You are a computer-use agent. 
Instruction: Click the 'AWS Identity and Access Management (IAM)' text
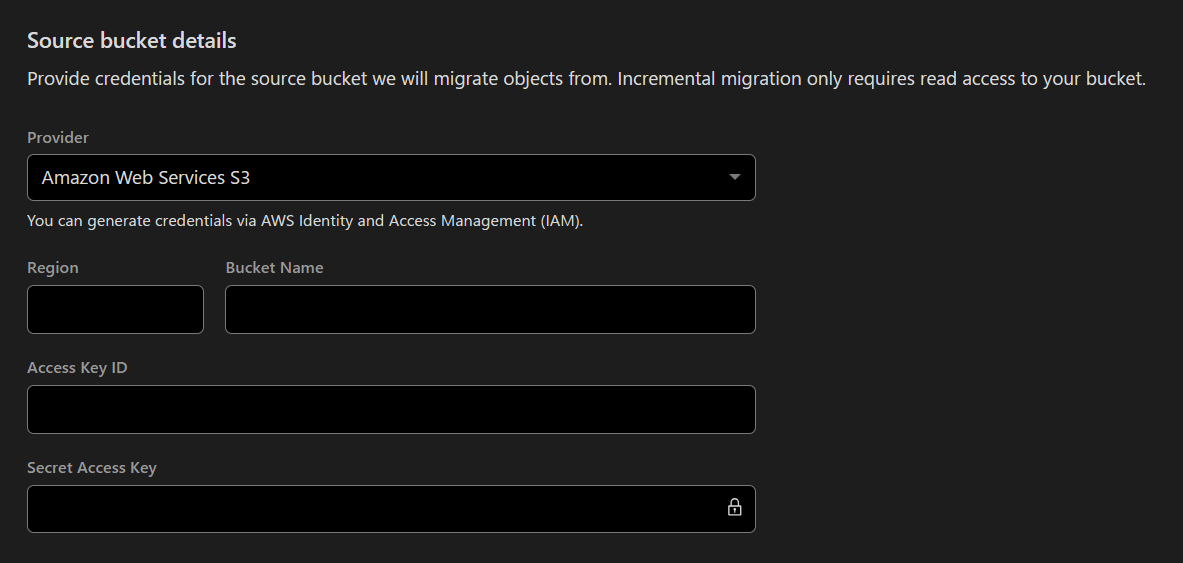(x=420, y=221)
